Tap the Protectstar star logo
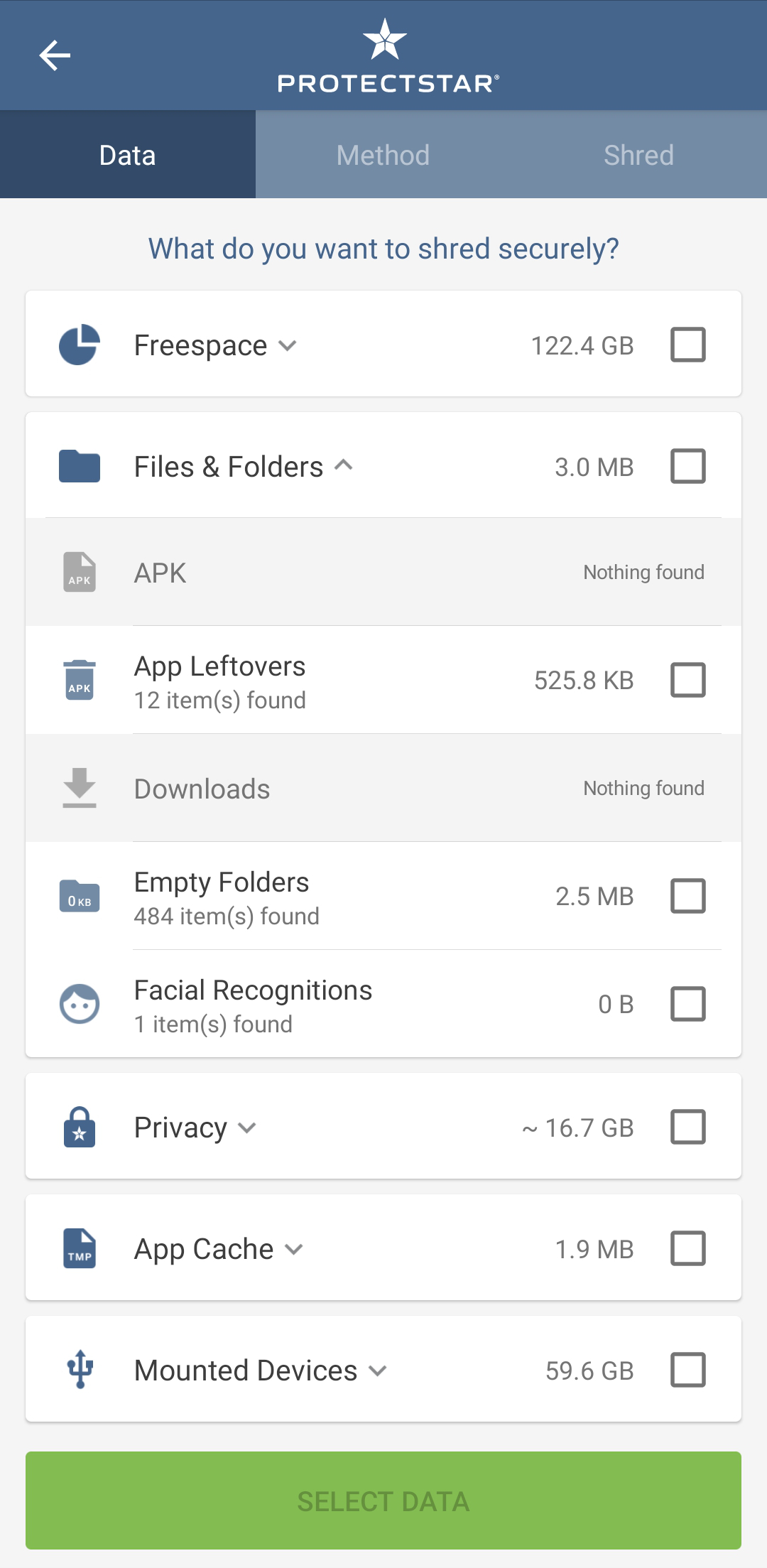This screenshot has width=767, height=1568. tap(384, 39)
